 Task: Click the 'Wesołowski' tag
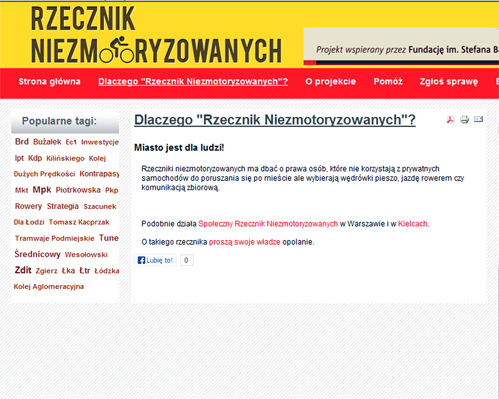click(x=86, y=255)
